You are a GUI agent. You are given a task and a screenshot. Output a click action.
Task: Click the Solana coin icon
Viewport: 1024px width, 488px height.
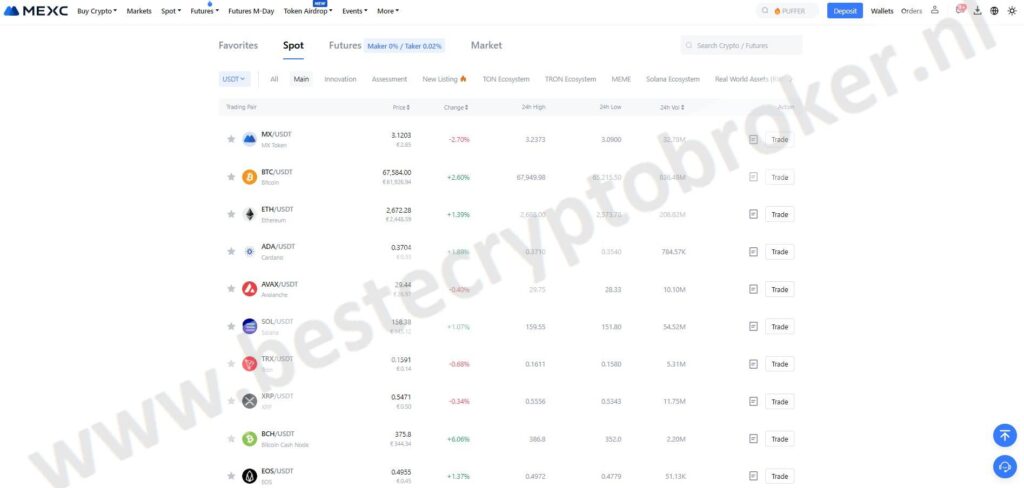pos(249,327)
